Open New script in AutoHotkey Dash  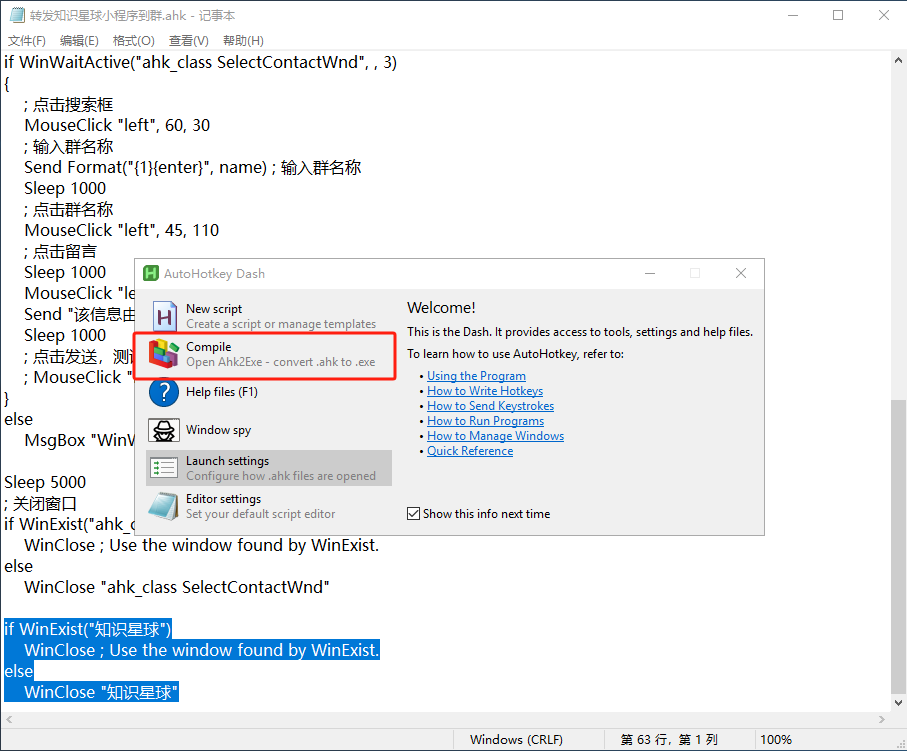pyautogui.click(x=269, y=316)
